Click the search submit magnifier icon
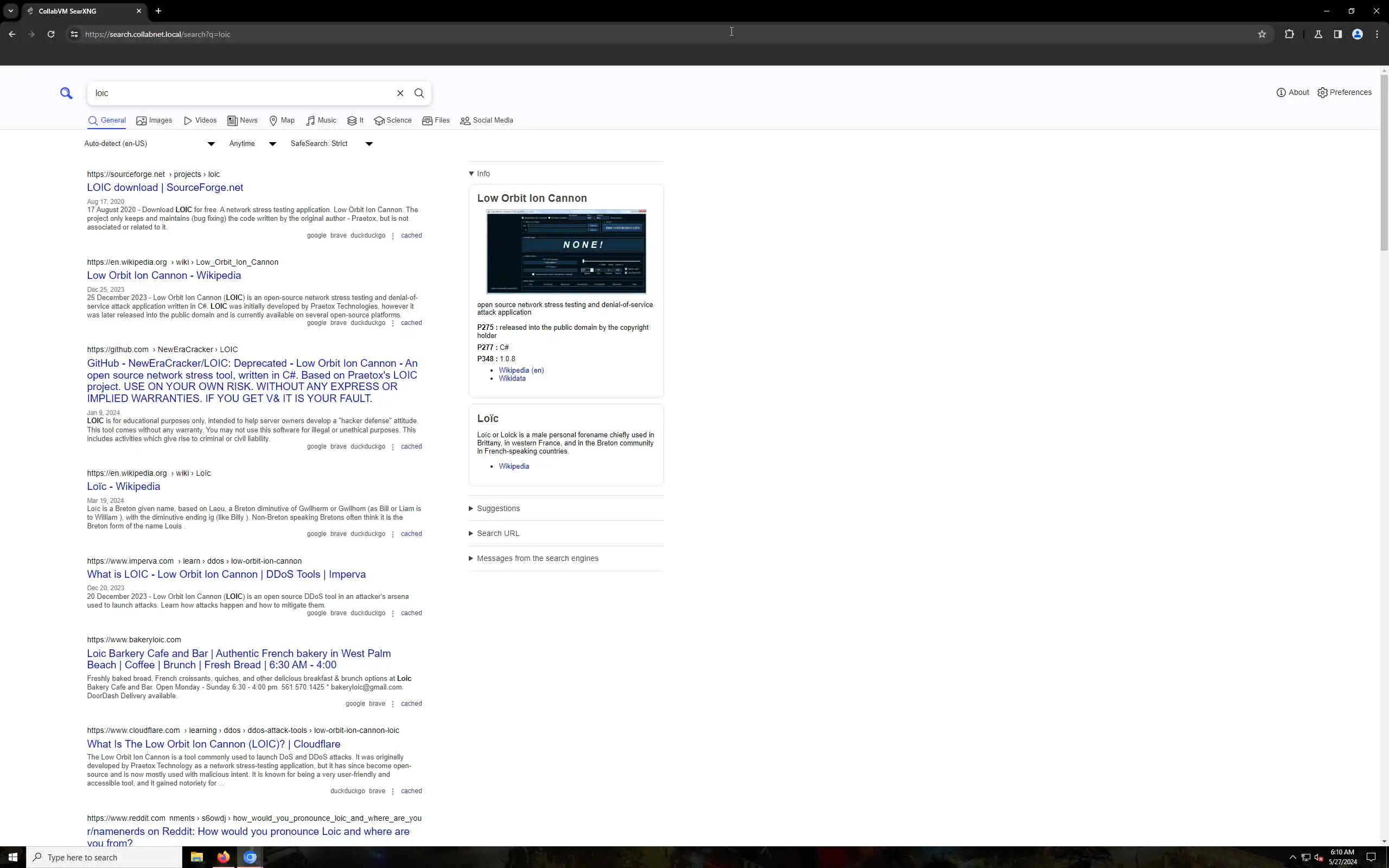The width and height of the screenshot is (1389, 868). point(419,93)
